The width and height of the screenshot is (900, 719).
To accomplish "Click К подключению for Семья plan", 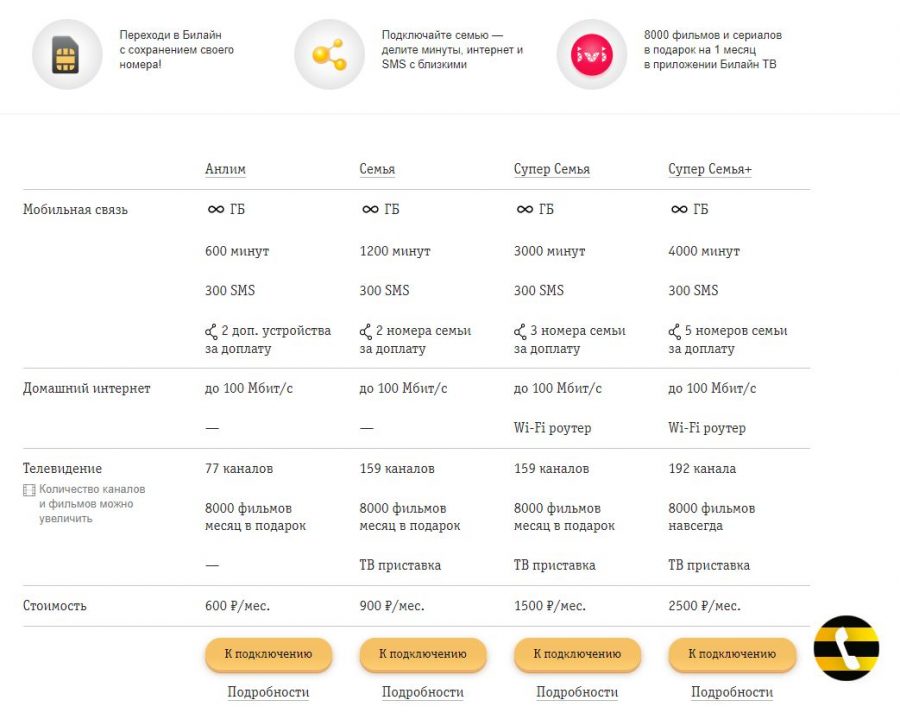I will point(423,654).
